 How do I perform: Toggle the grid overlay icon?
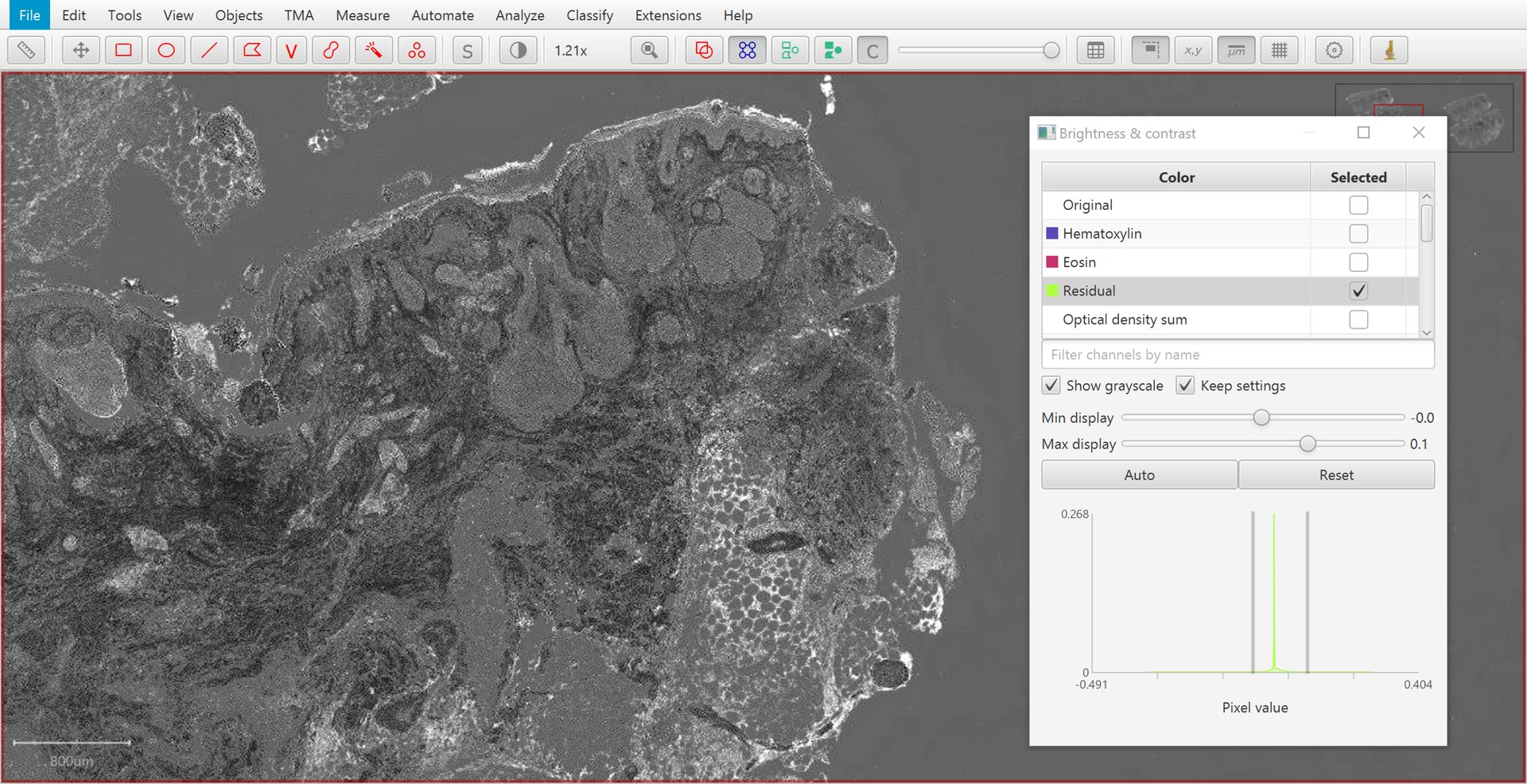(x=1279, y=50)
